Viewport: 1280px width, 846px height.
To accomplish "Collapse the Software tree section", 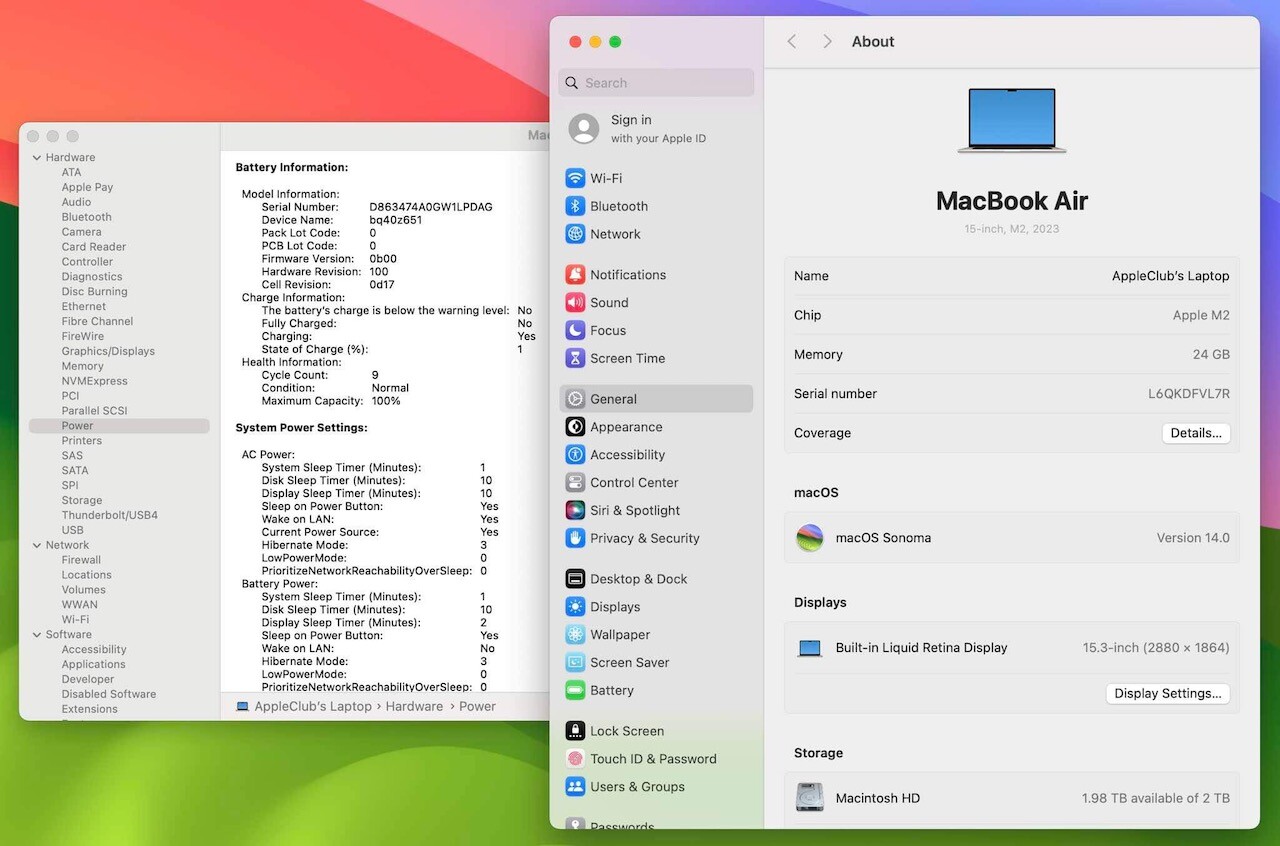I will point(37,635).
